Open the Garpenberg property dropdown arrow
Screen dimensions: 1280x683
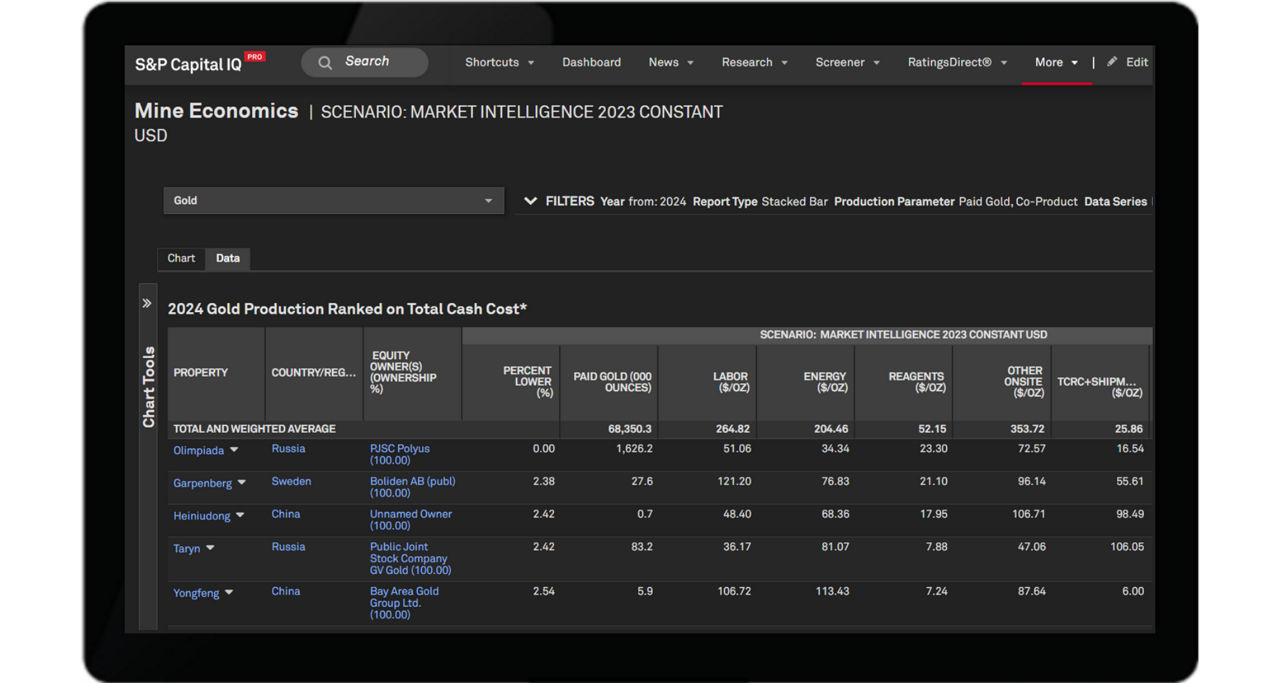click(242, 483)
